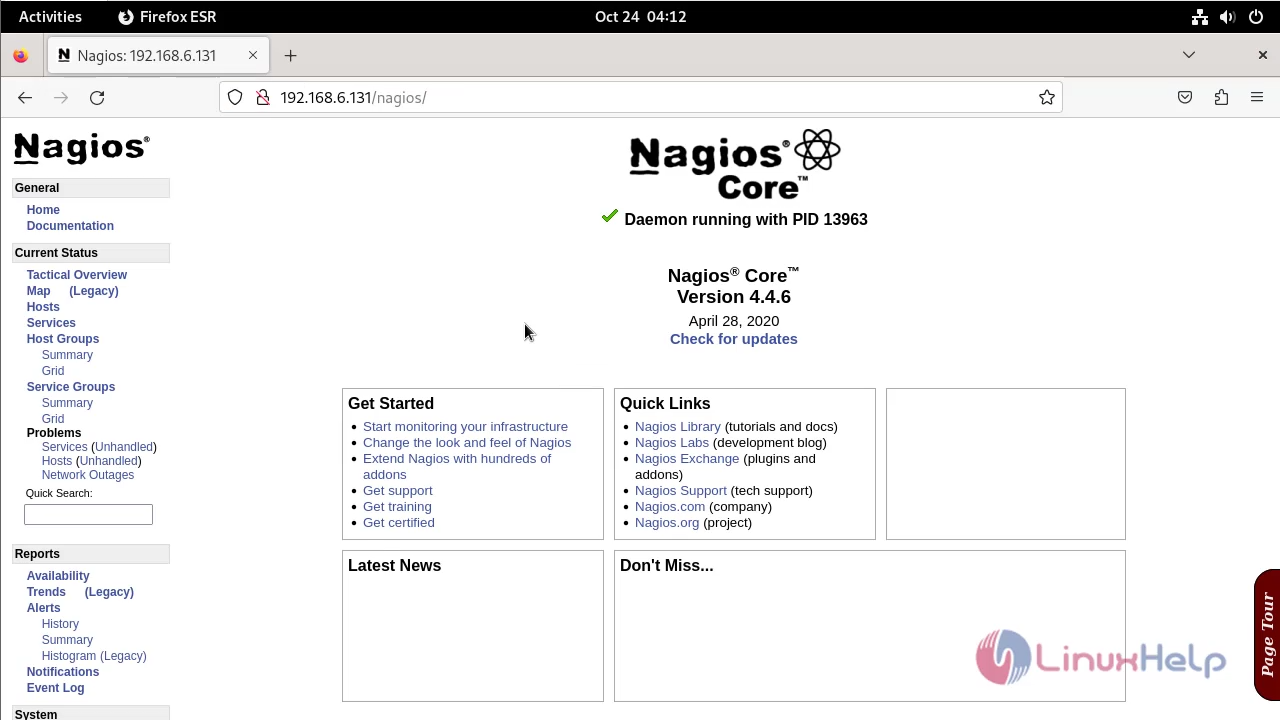Viewport: 1280px width, 720px height.
Task: Open the Map status link
Action: 38,291
